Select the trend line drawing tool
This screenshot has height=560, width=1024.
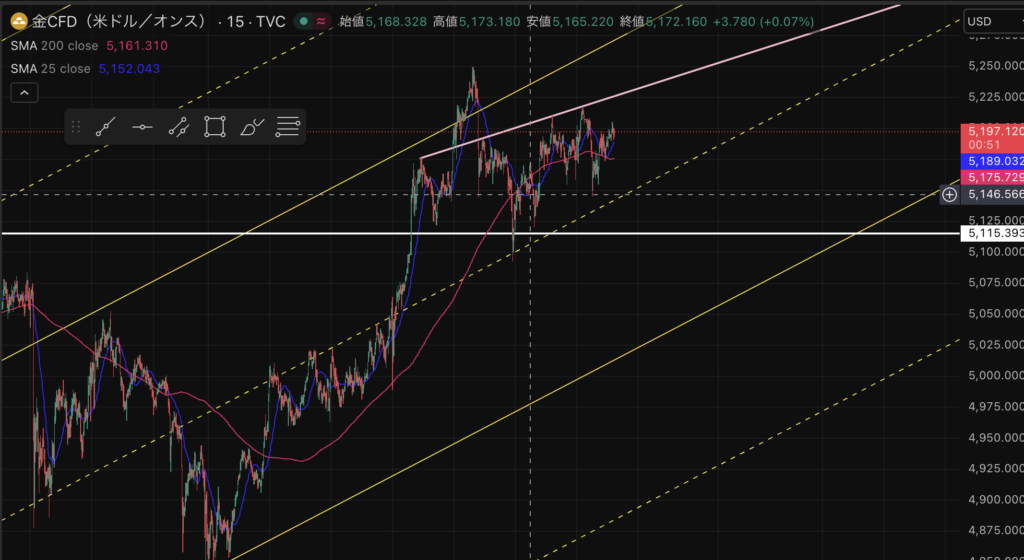(x=106, y=127)
